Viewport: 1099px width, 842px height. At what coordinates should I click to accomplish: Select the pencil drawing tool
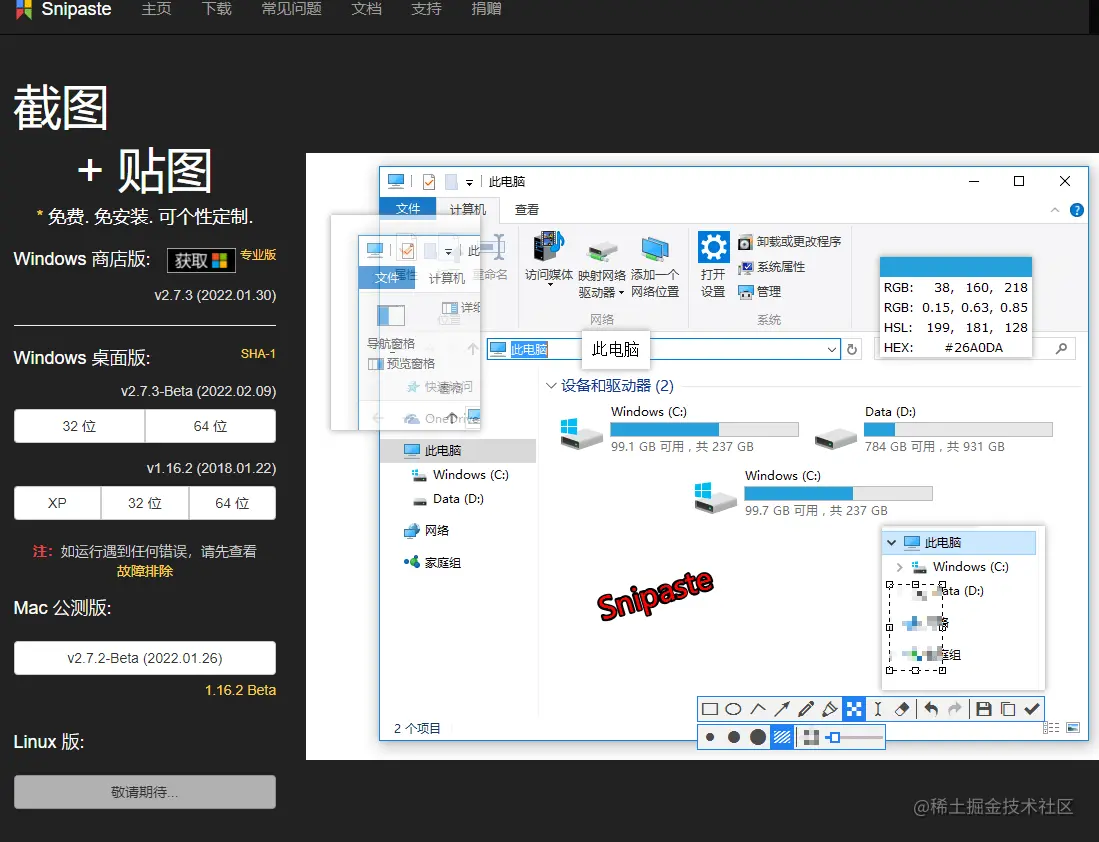pyautogui.click(x=806, y=709)
